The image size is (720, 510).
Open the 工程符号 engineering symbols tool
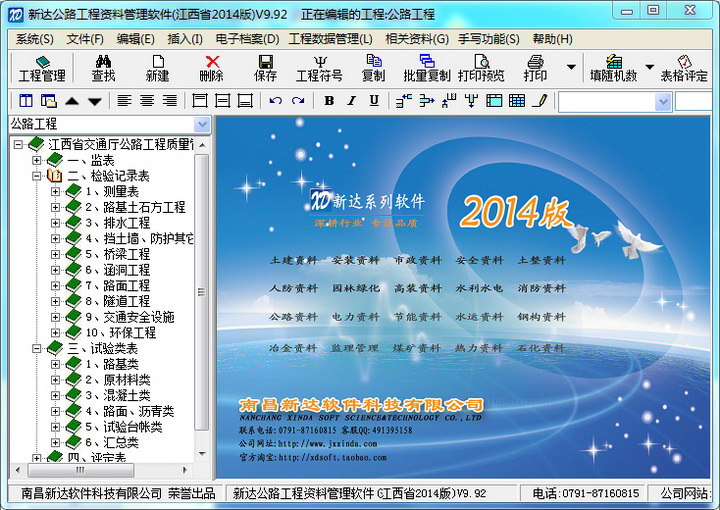319,69
